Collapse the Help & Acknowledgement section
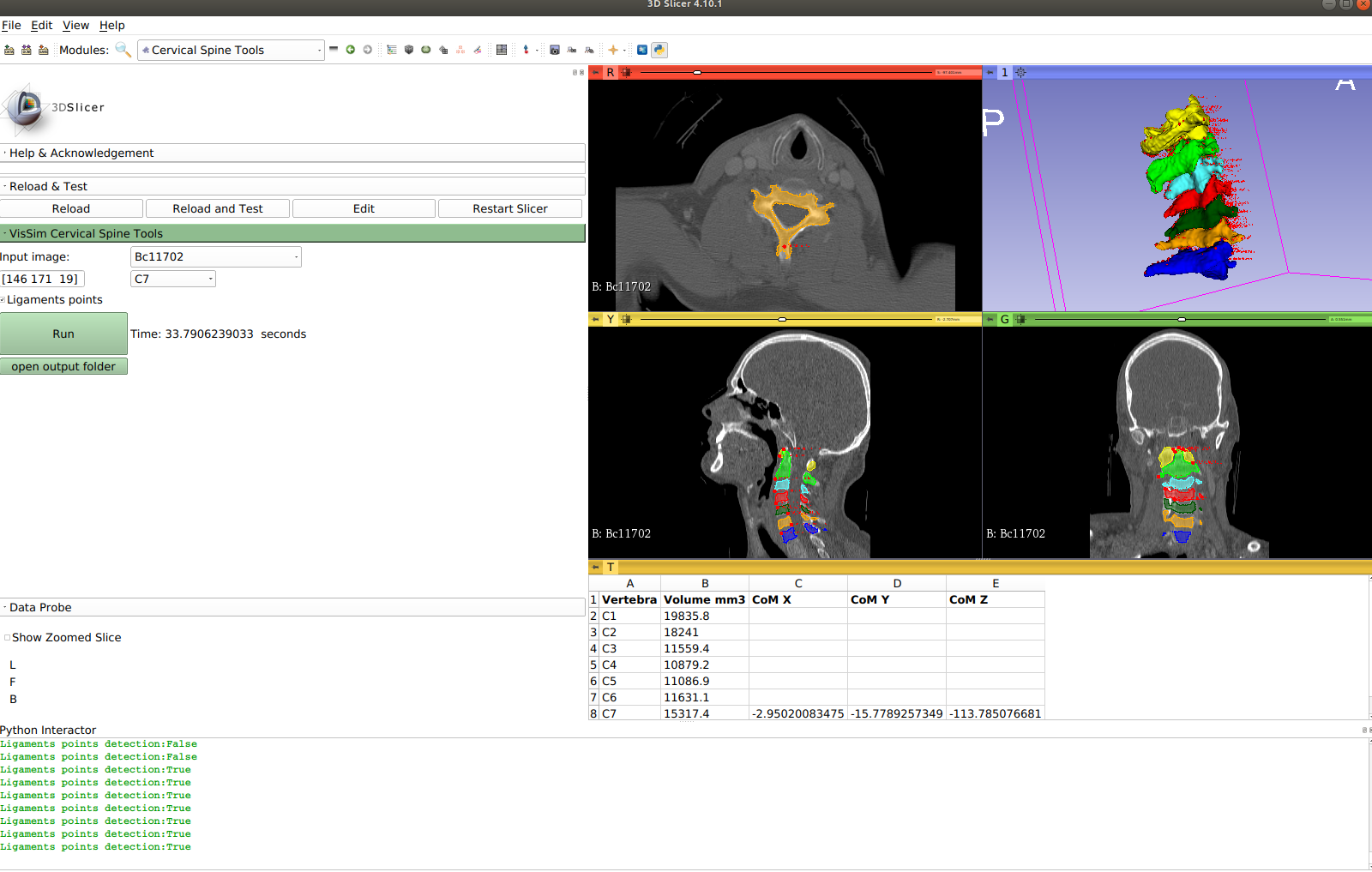 [x=81, y=153]
